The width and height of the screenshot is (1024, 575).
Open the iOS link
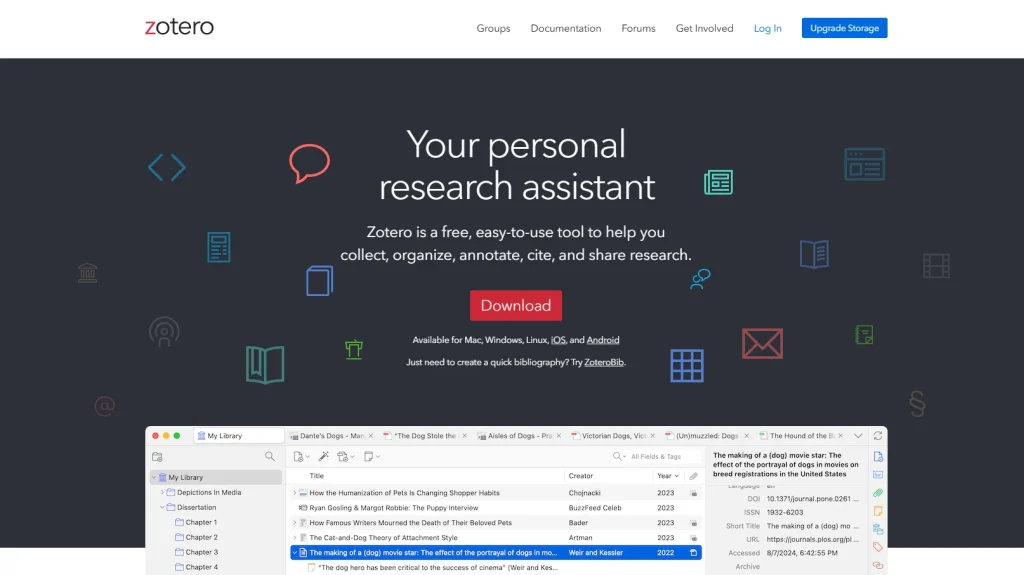pos(558,340)
